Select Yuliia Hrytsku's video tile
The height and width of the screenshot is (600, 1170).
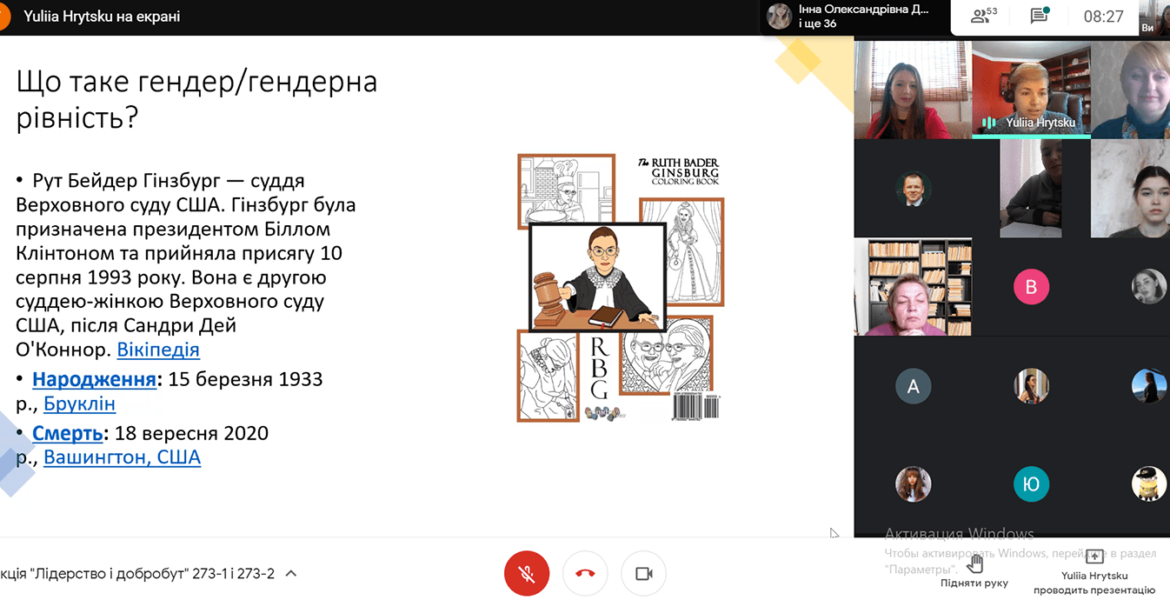(x=1031, y=90)
